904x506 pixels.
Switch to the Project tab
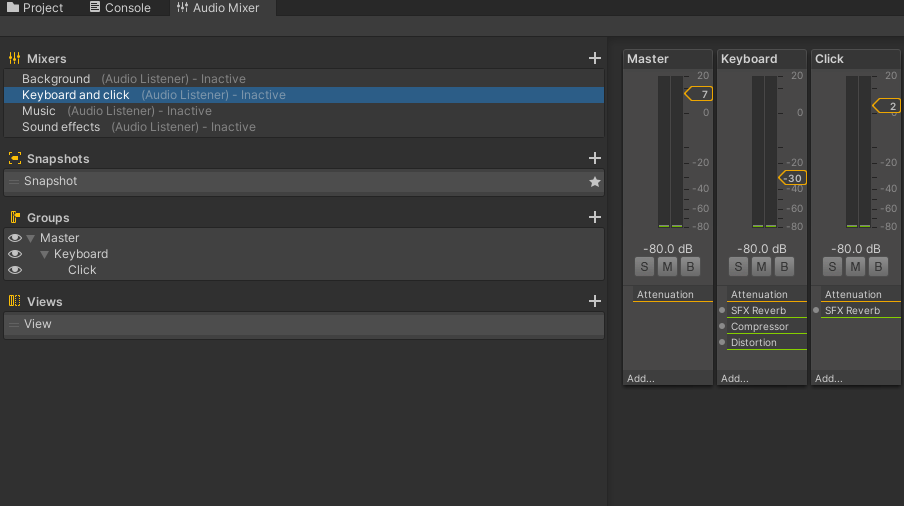pos(35,8)
